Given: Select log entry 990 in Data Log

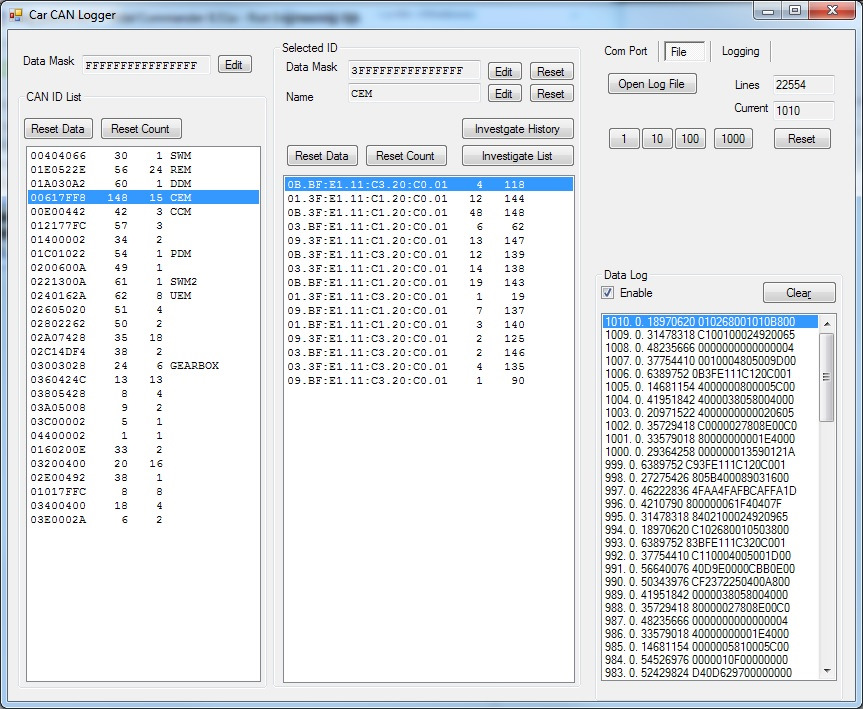Looking at the screenshot, I should (711, 582).
